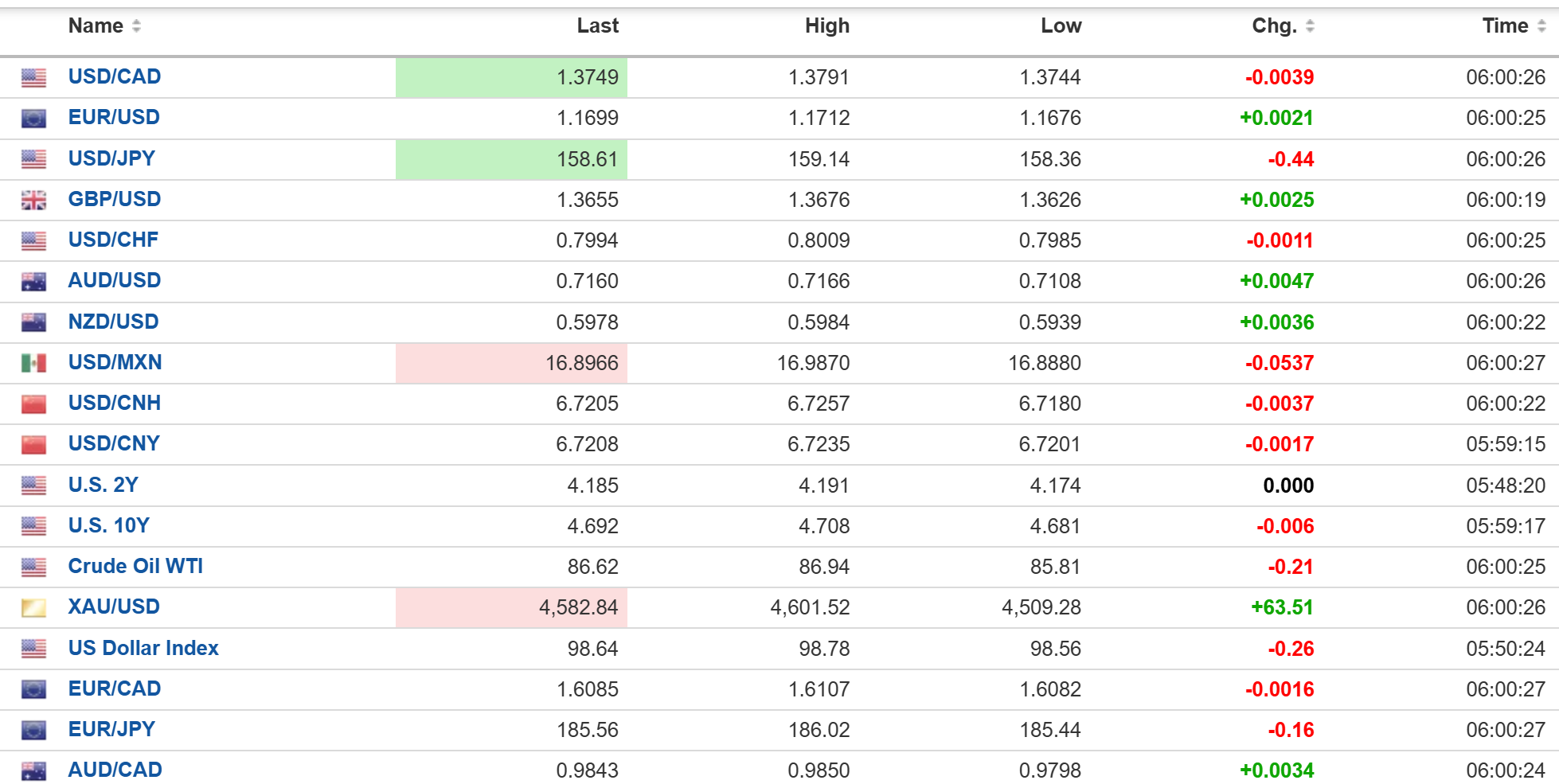Screen dimensions: 1559x784
Task: Sort the table by Chg. column arrows
Action: [x=1310, y=26]
